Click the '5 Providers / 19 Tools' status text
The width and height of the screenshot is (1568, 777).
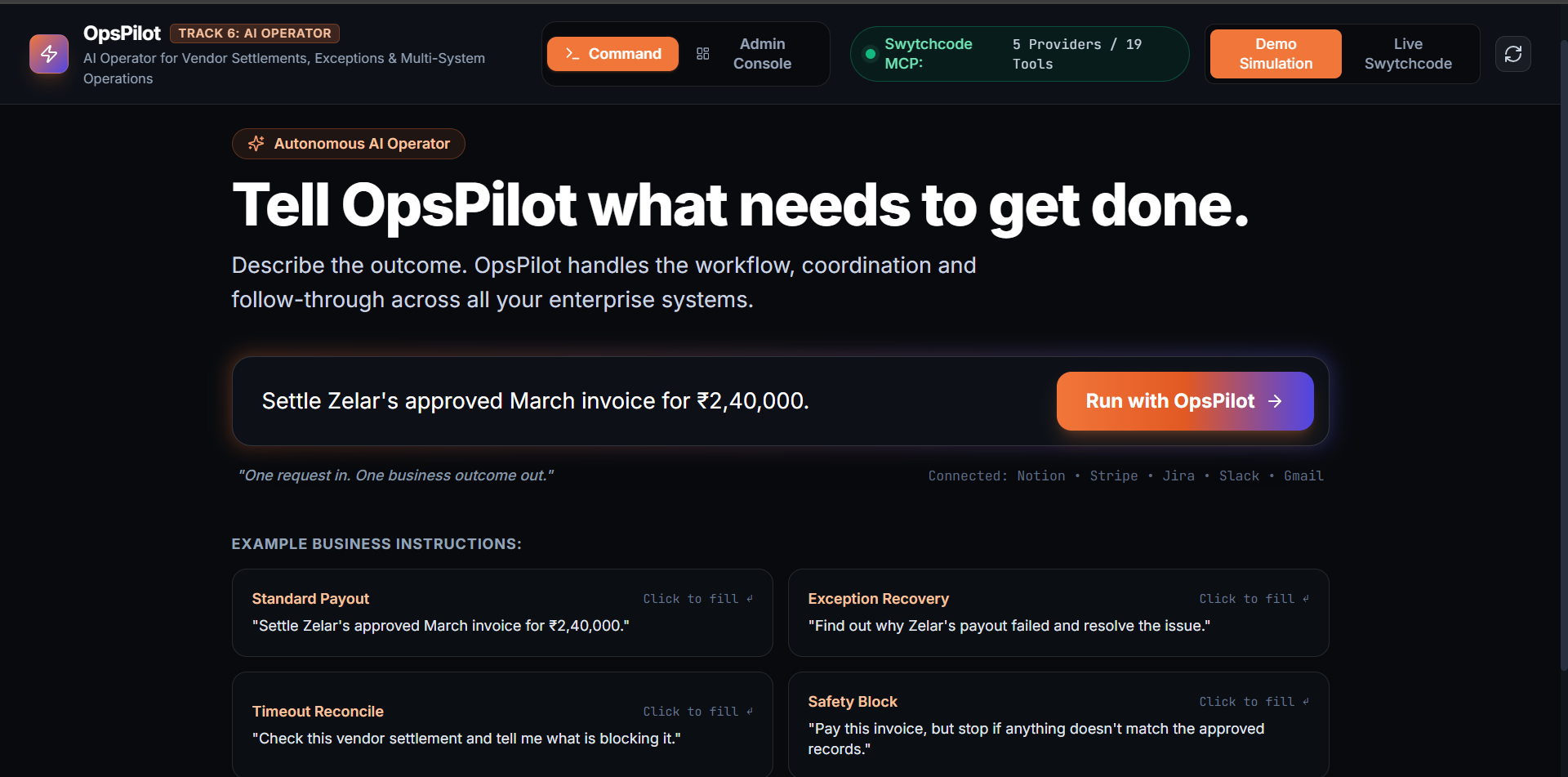(x=1077, y=54)
